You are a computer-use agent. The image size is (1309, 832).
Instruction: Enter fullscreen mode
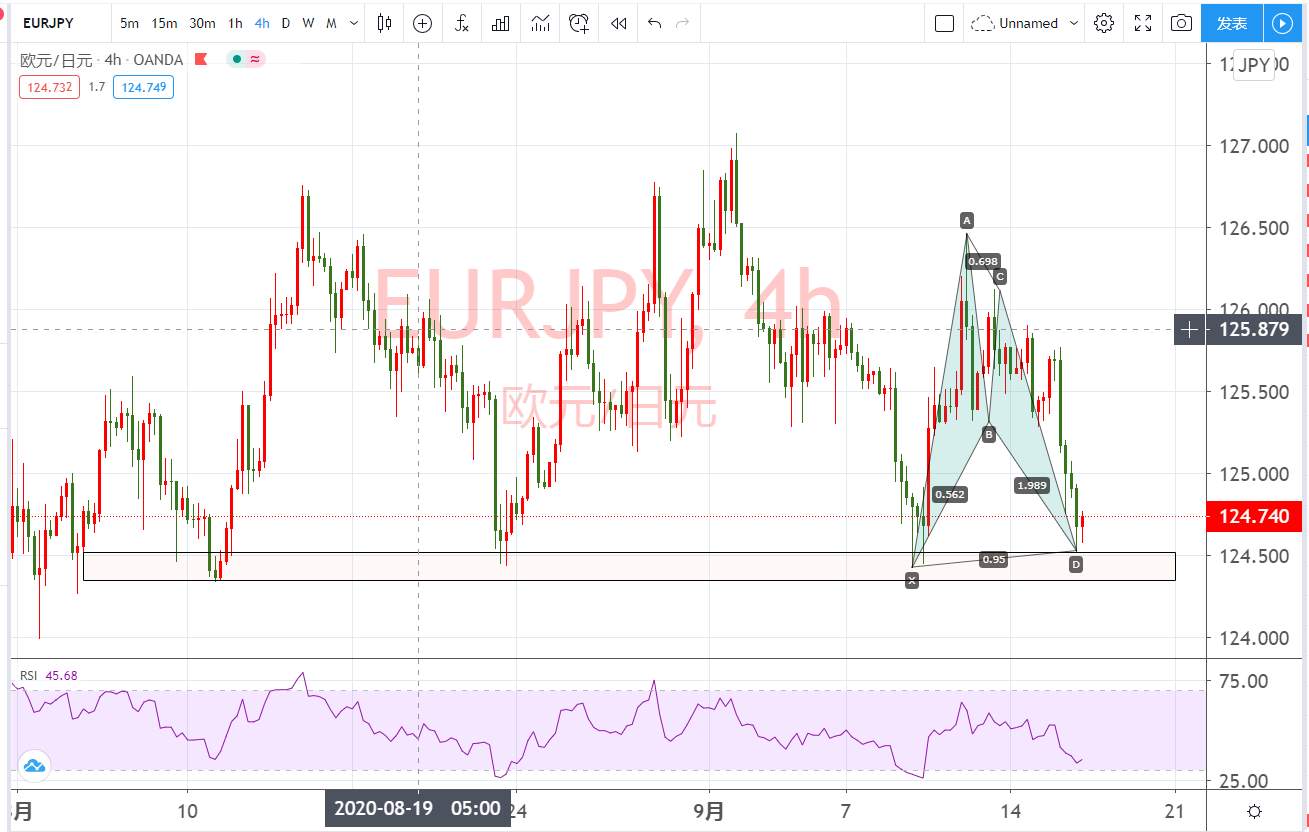(1143, 23)
